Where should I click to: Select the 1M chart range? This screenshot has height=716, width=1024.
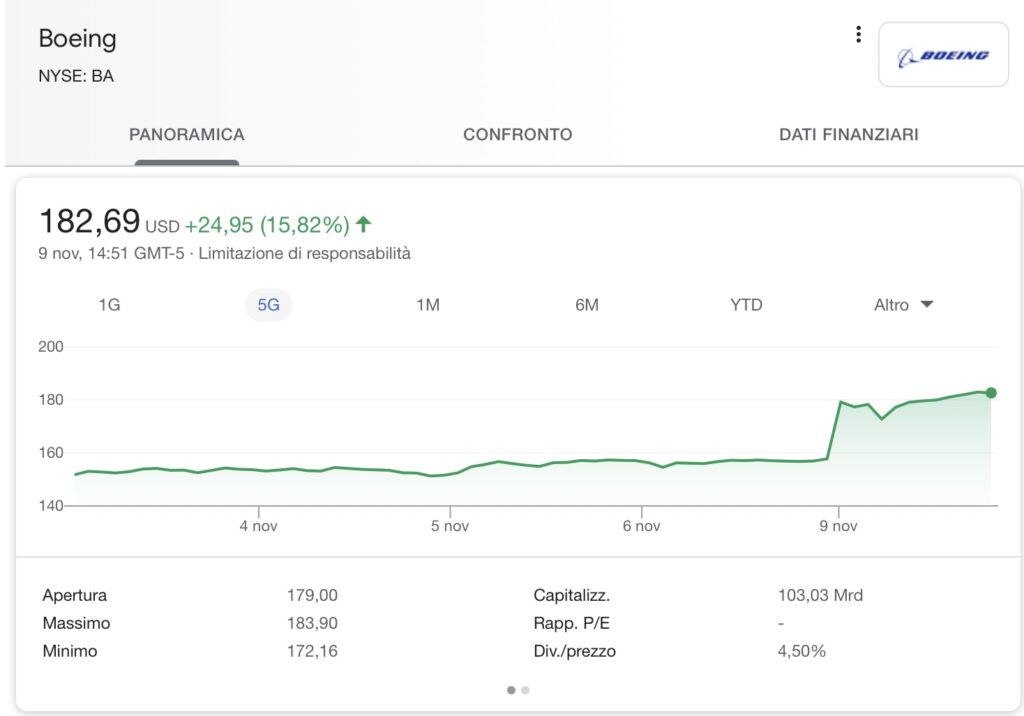tap(428, 305)
